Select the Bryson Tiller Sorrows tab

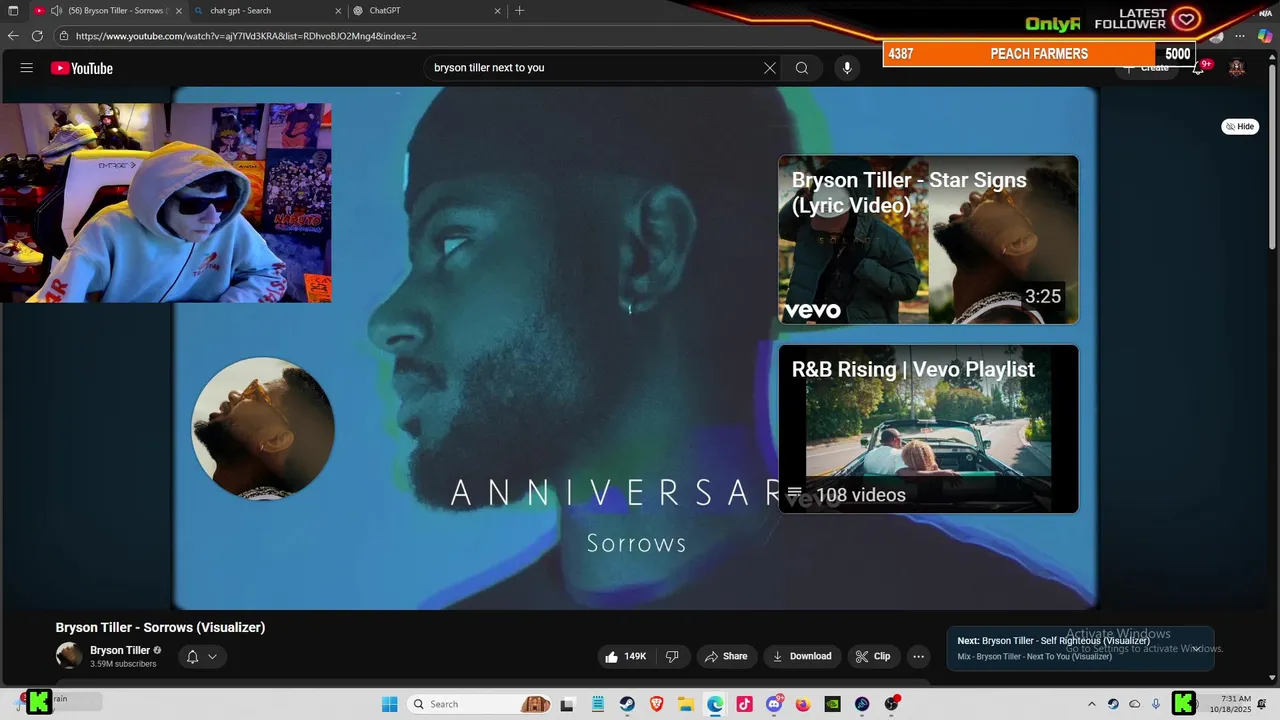point(120,11)
